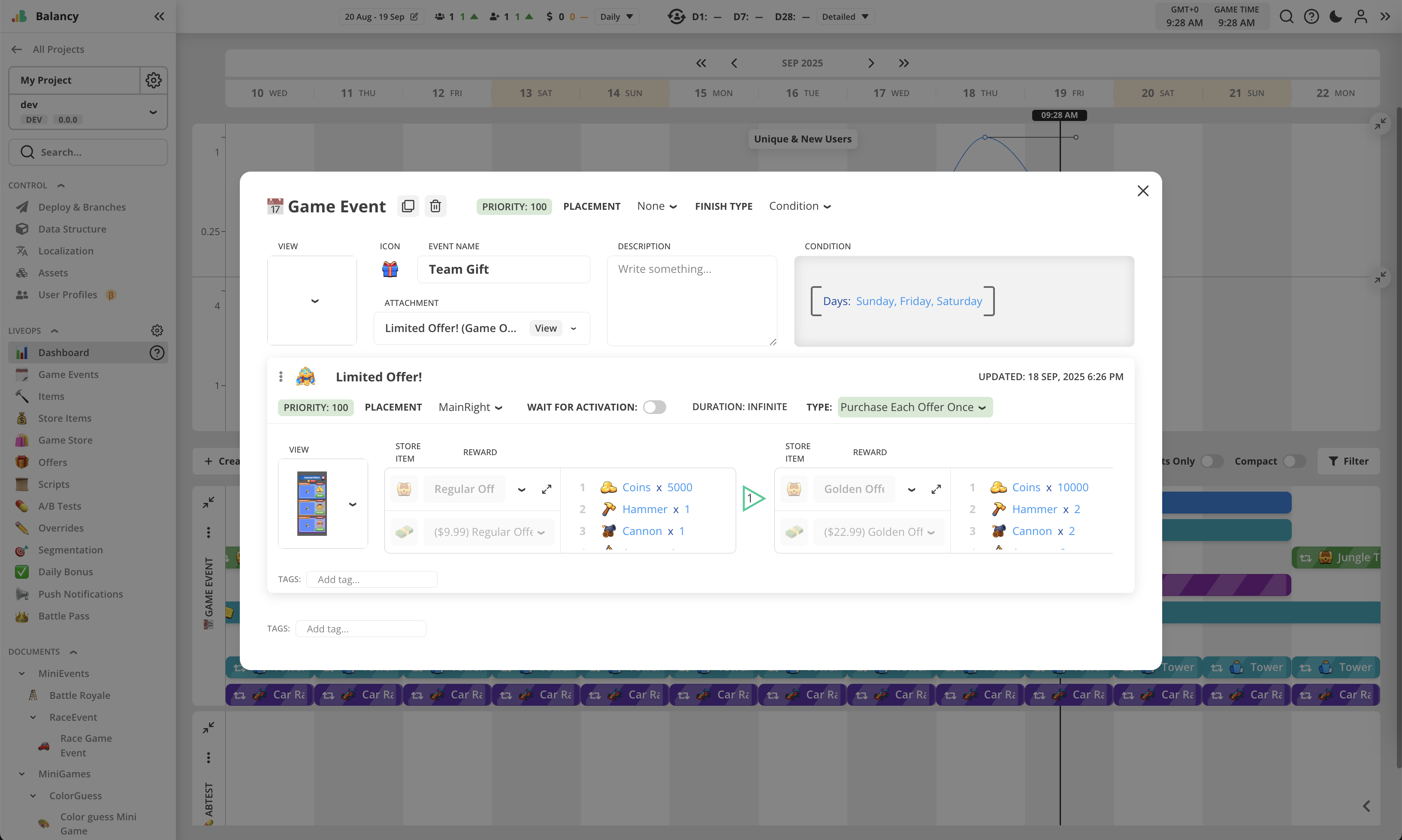Open Game Events in sidebar
1402x840 pixels.
(x=68, y=374)
